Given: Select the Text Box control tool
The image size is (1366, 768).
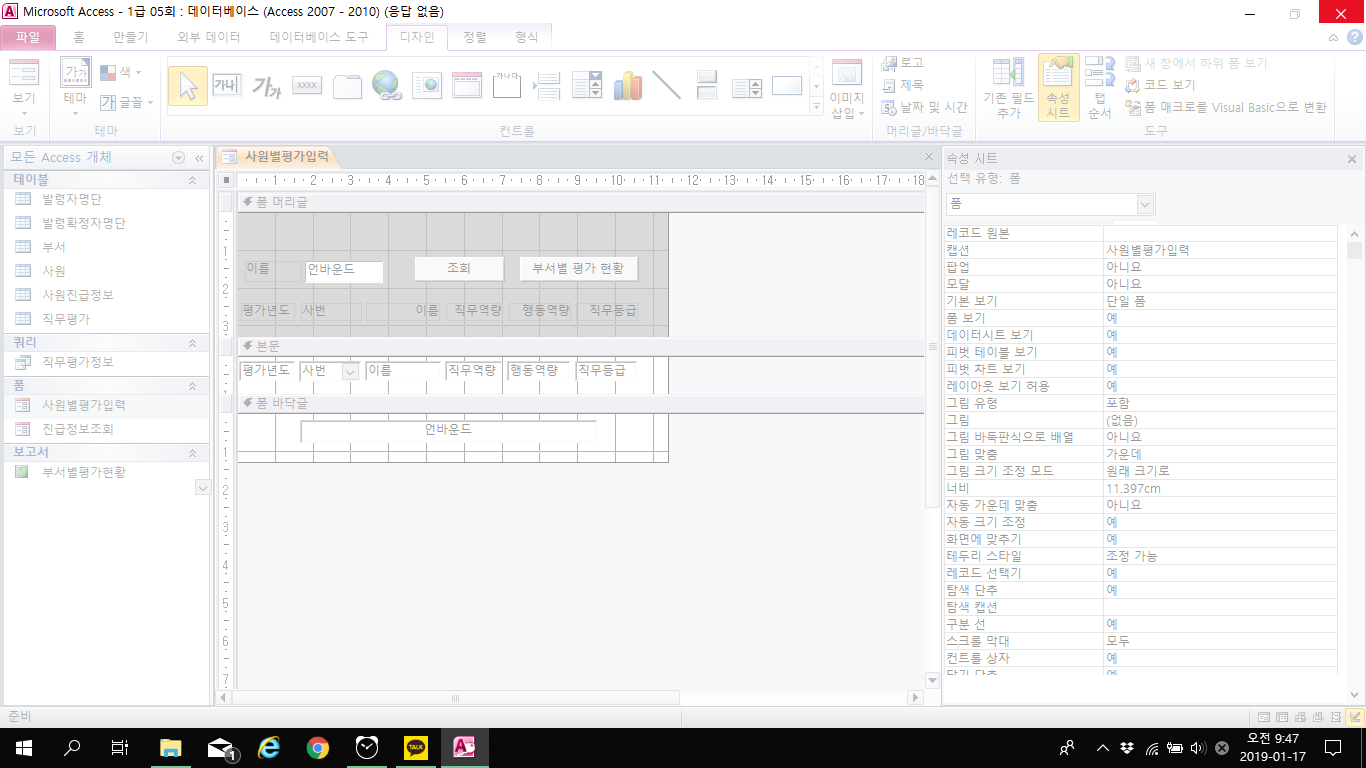Looking at the screenshot, I should coord(227,86).
